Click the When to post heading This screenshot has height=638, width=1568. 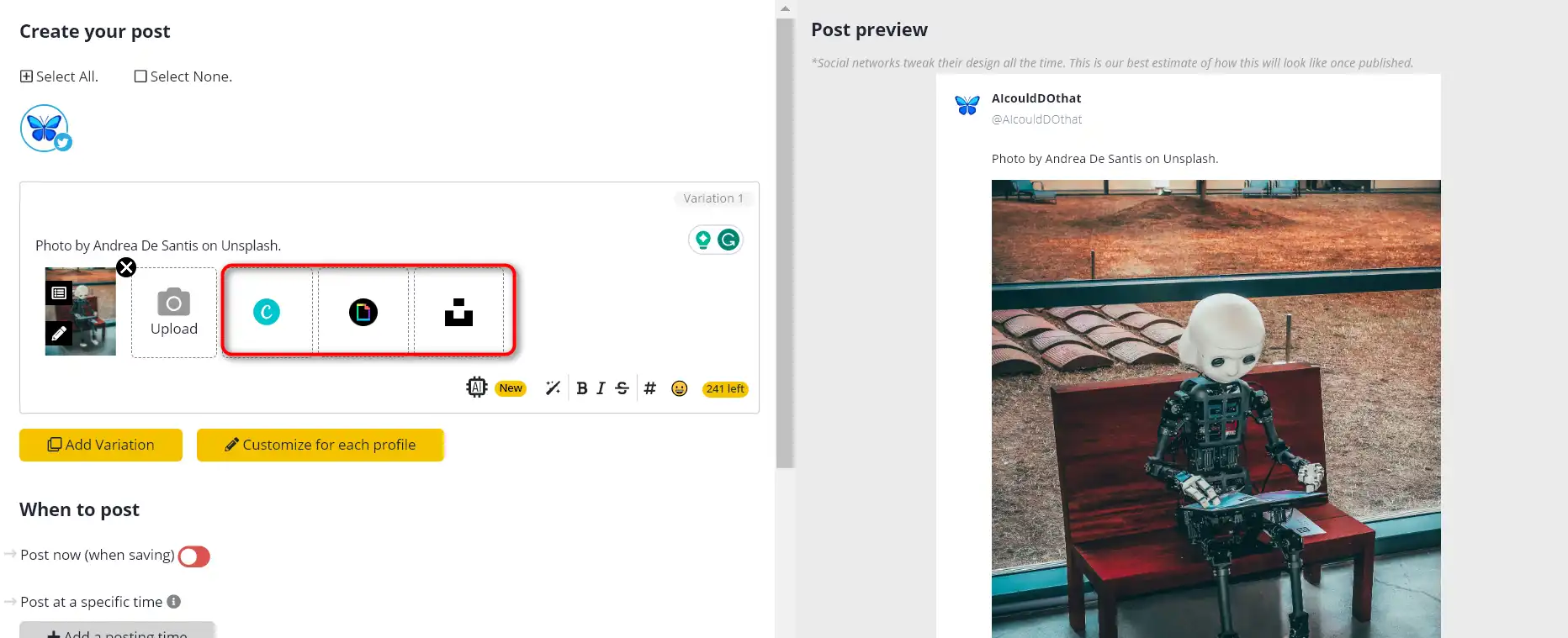[79, 509]
